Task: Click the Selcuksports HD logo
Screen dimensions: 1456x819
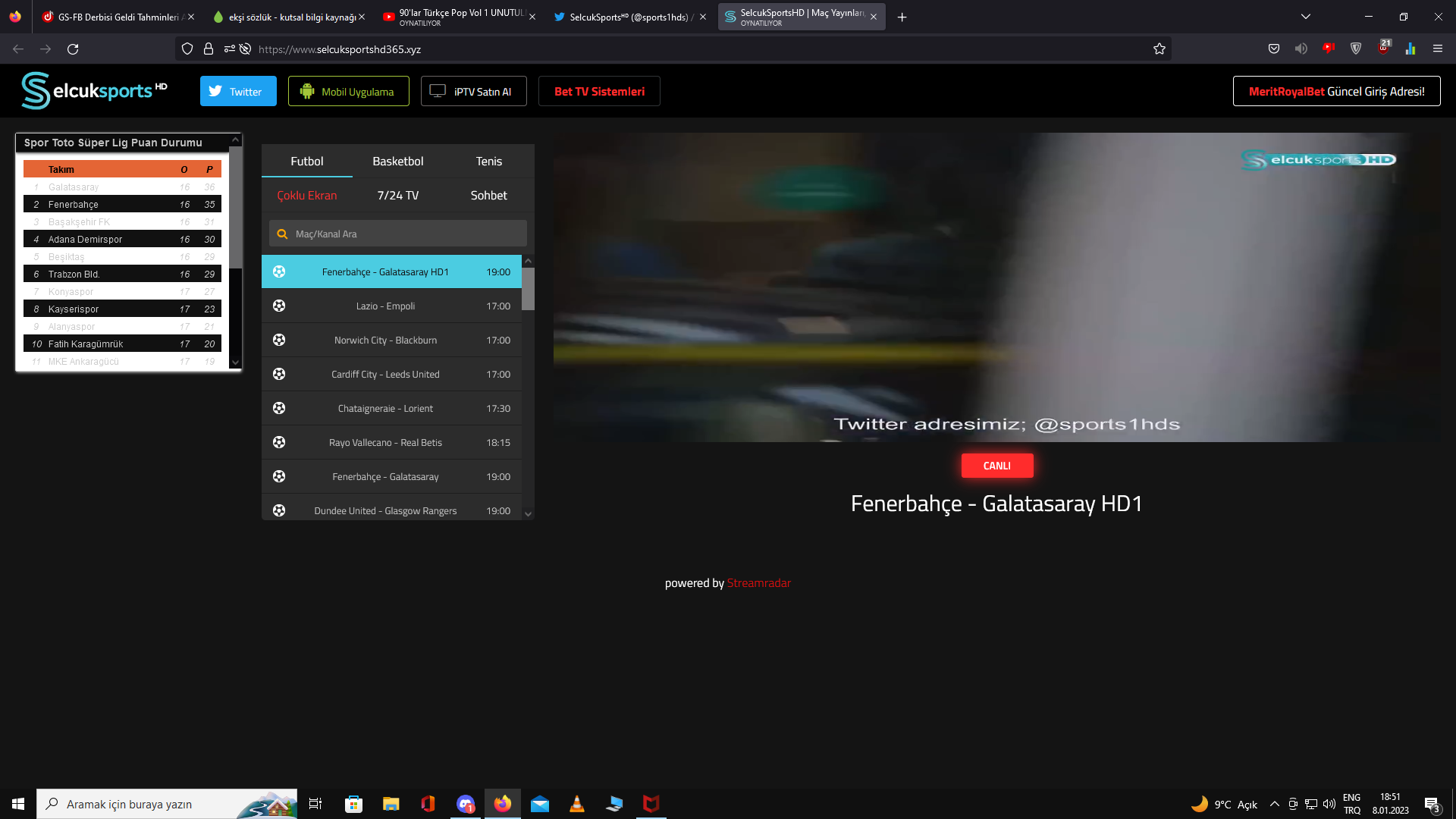Action: 94,91
